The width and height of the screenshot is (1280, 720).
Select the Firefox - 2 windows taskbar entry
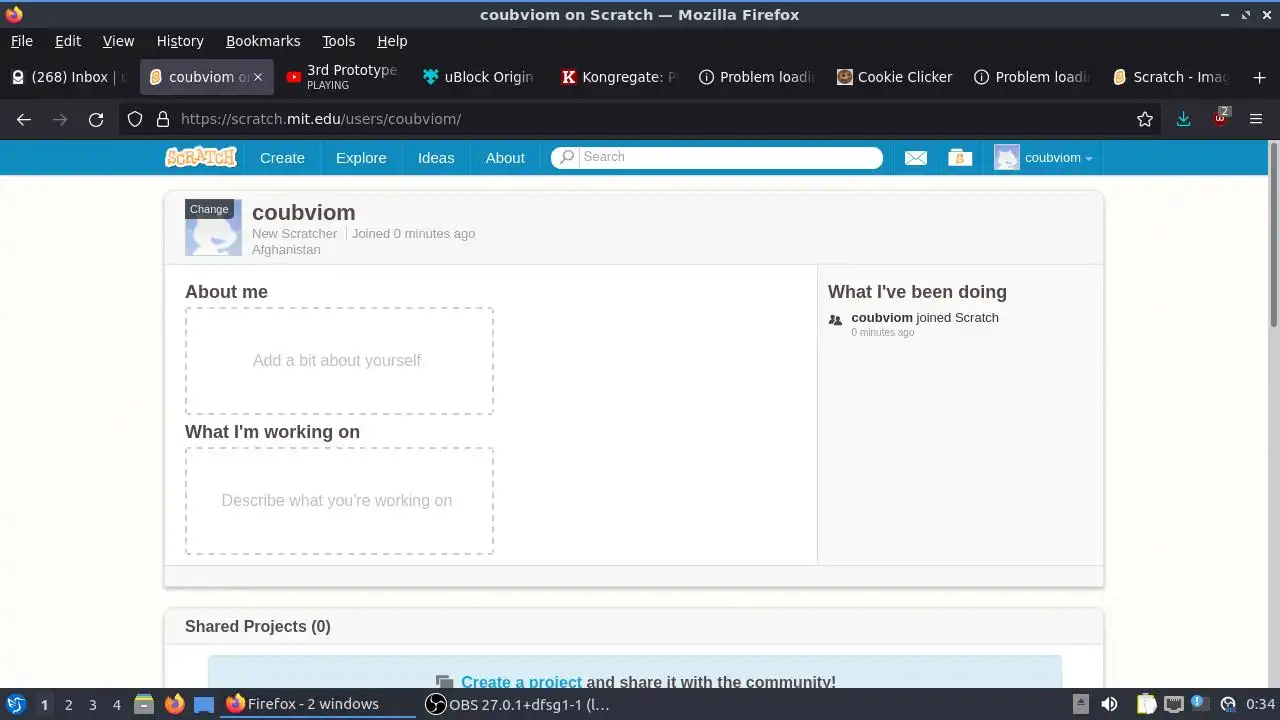pyautogui.click(x=316, y=704)
